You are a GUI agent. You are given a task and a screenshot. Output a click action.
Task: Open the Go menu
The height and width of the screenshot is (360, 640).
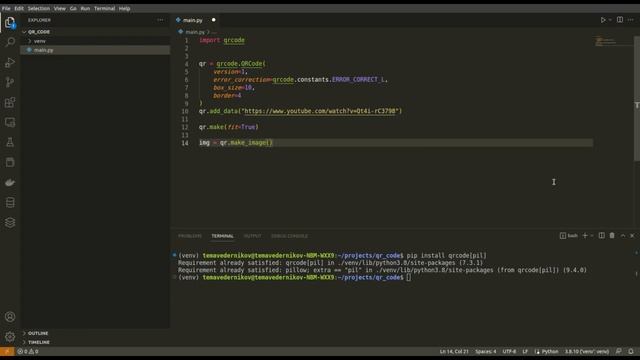pyautogui.click(x=73, y=8)
